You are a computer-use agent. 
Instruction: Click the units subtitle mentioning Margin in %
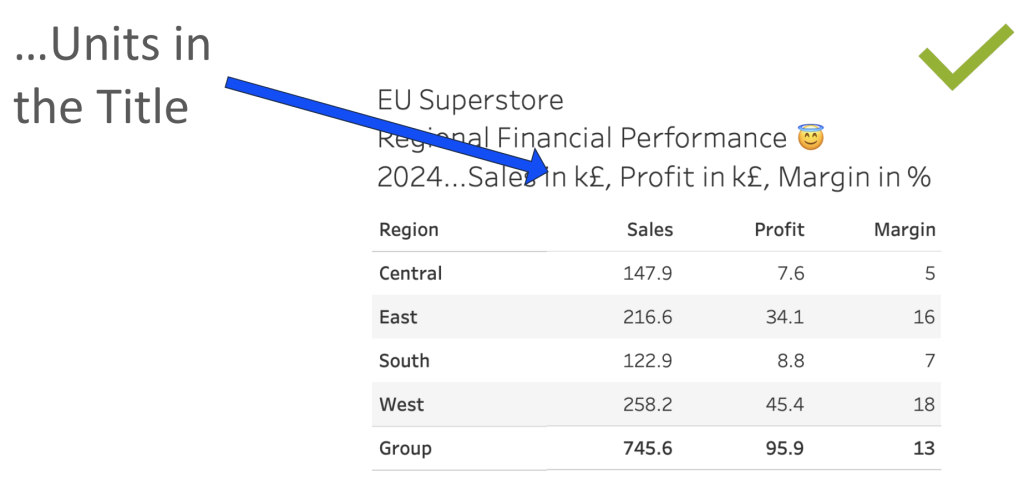point(654,177)
